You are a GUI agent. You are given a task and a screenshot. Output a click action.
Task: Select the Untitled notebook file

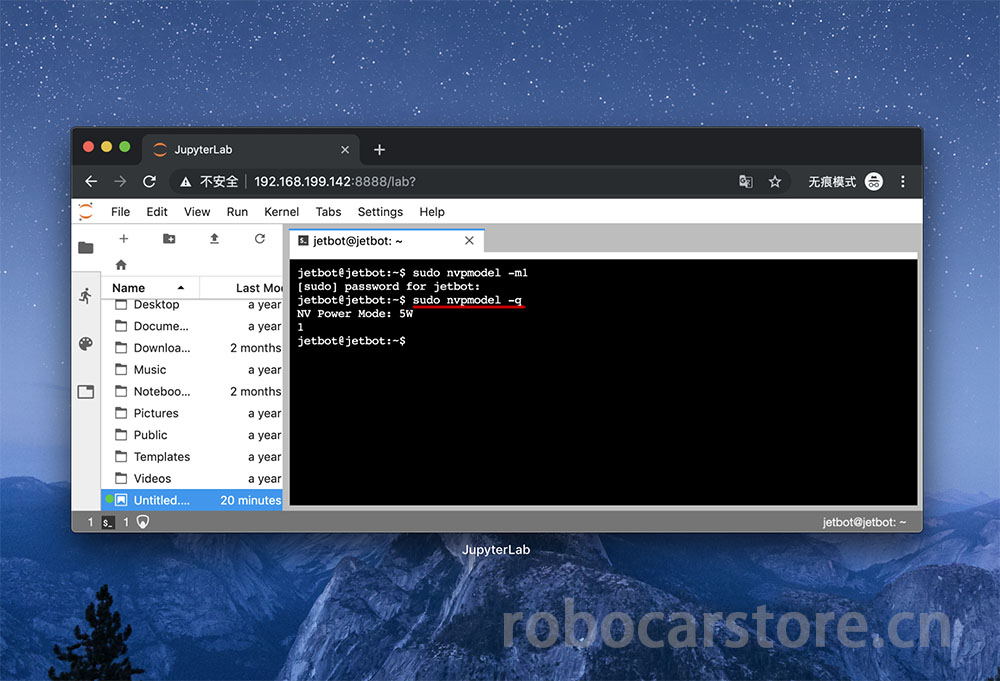tap(161, 500)
